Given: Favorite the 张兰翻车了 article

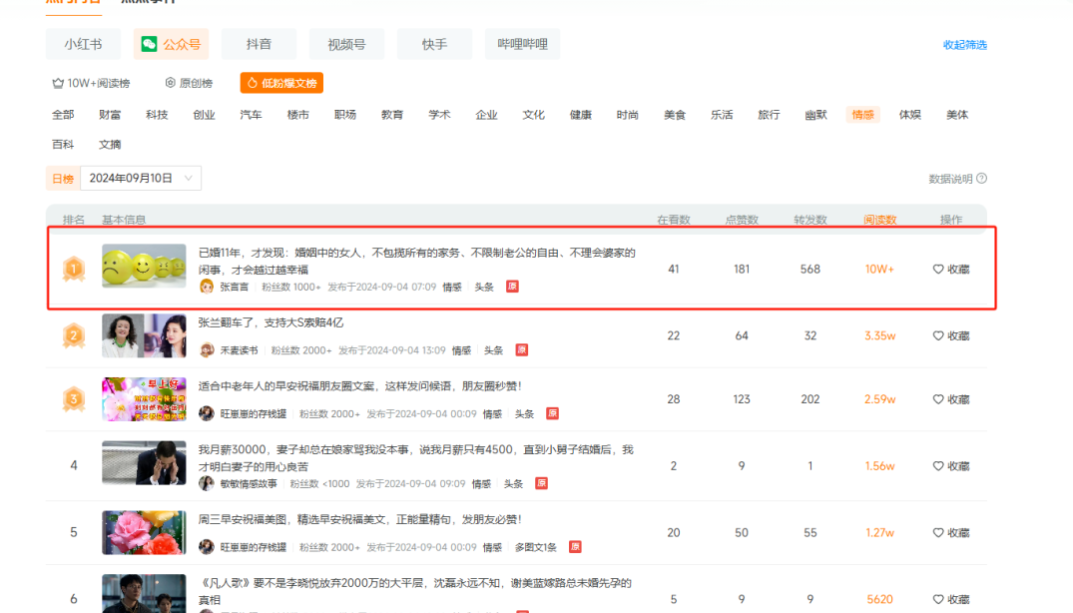Looking at the screenshot, I should tap(951, 336).
